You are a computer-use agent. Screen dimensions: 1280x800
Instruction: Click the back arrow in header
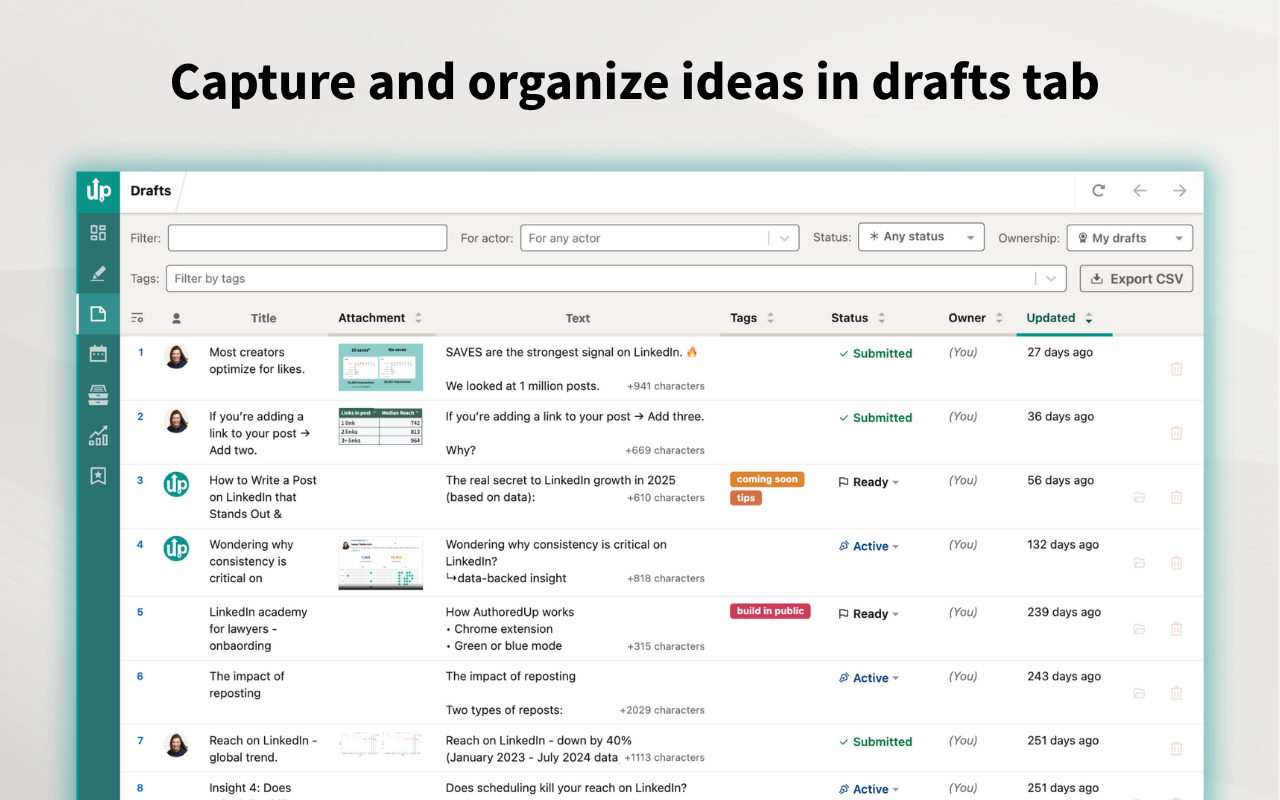coord(1139,190)
